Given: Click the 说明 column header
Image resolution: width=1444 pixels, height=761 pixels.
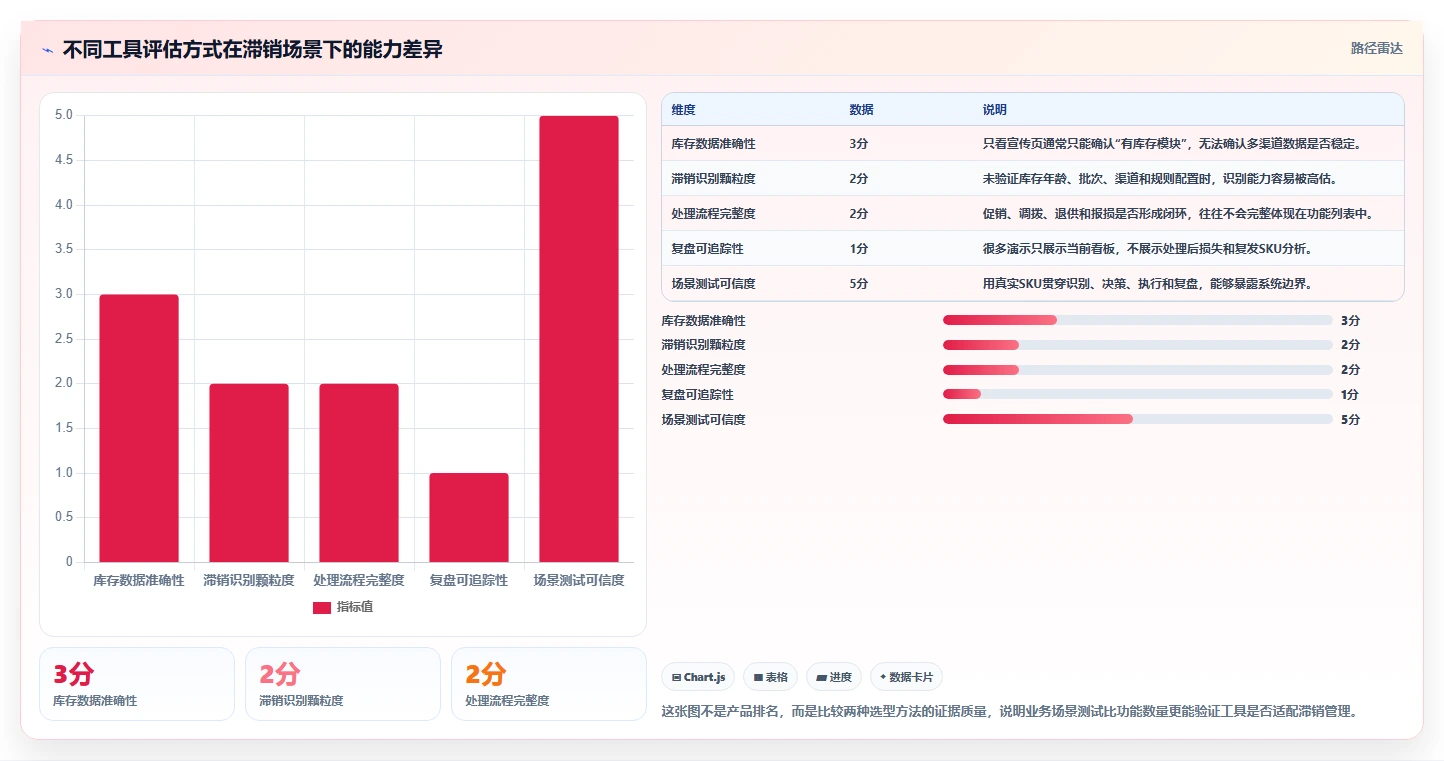Looking at the screenshot, I should [995, 110].
